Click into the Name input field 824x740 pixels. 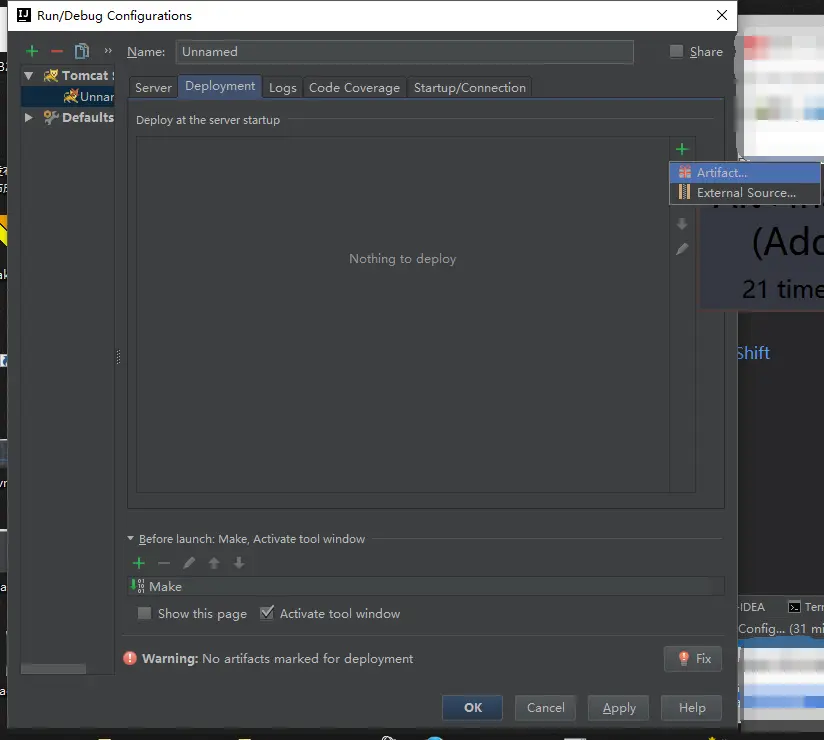point(405,52)
